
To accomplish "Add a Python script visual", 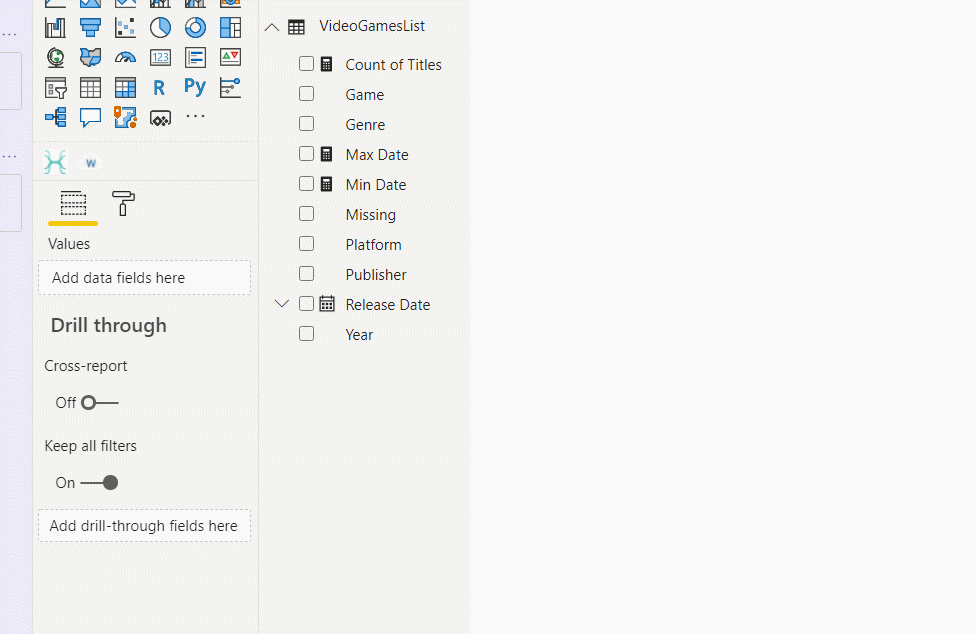I will pos(195,87).
